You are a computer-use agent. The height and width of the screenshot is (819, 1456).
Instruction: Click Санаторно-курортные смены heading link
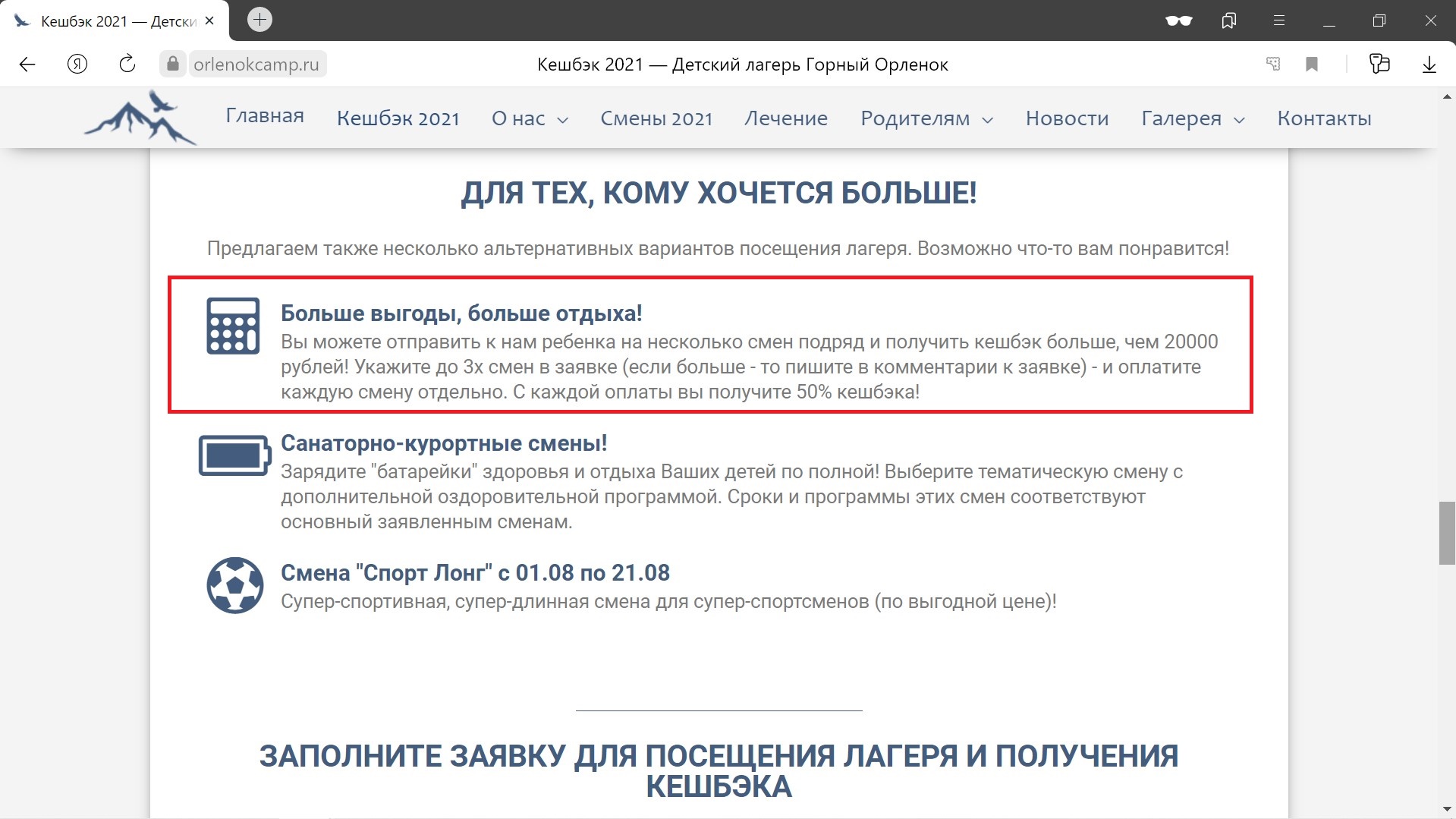(x=444, y=443)
